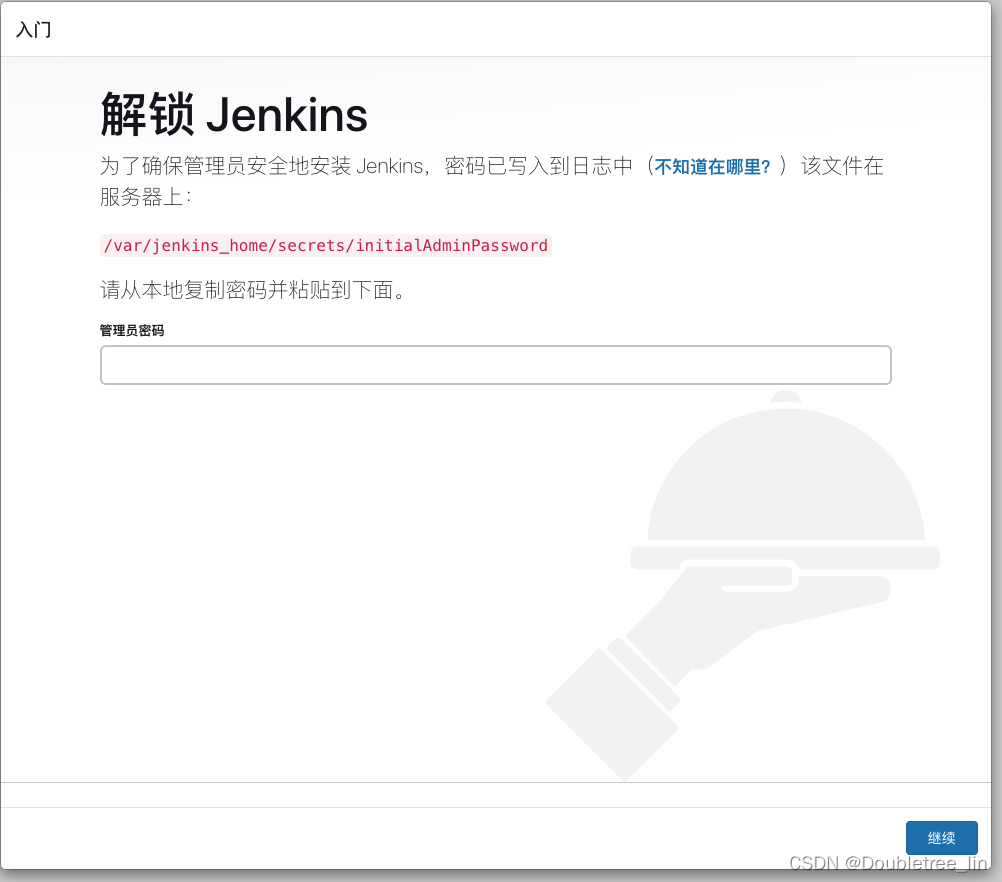Click the 解锁 Jenkins heading
Image resolution: width=1002 pixels, height=882 pixels.
click(x=234, y=114)
